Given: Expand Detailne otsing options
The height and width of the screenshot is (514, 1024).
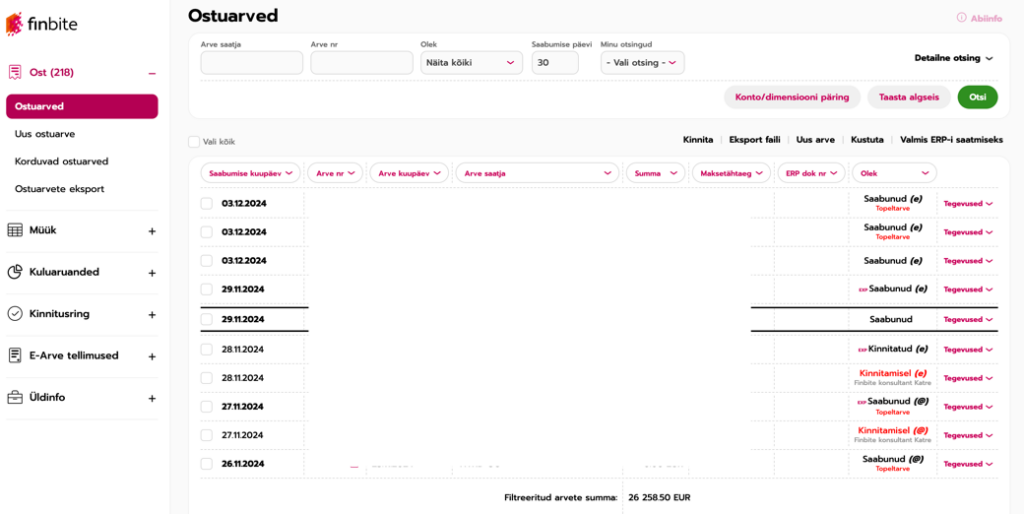Looking at the screenshot, I should 953,58.
